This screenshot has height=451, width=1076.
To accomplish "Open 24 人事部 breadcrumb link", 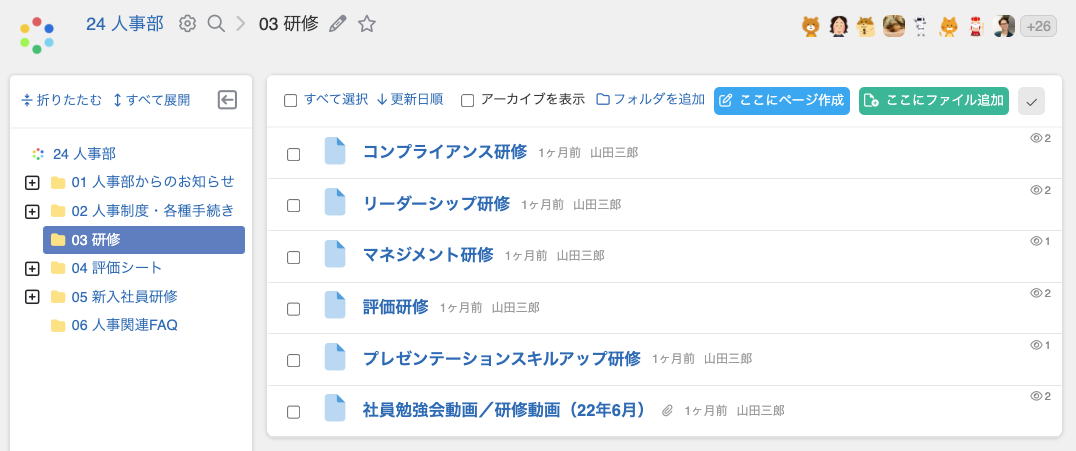I will click(x=125, y=24).
